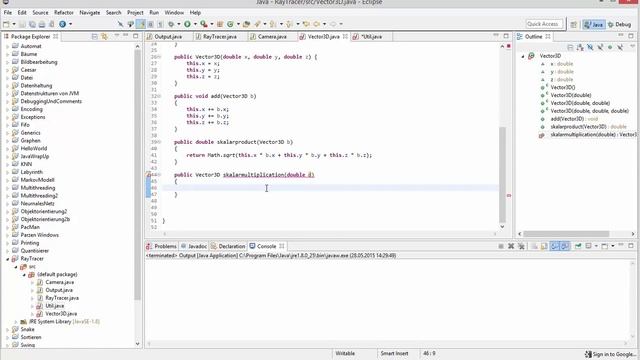
Task: Open the Navigate menu
Action: [x=89, y=13]
